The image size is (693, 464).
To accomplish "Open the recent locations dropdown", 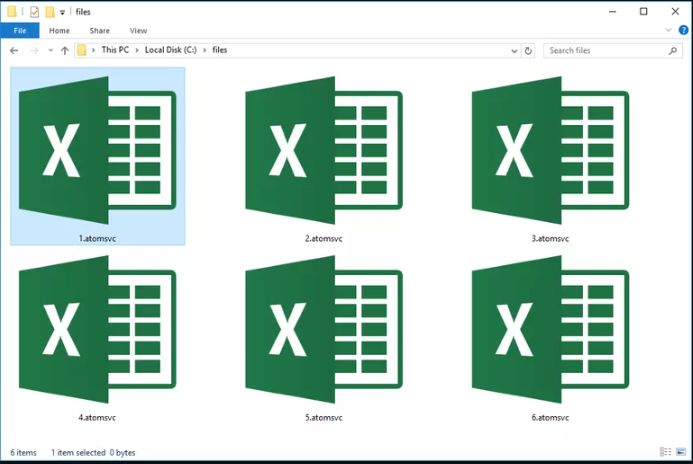I will tap(50, 50).
